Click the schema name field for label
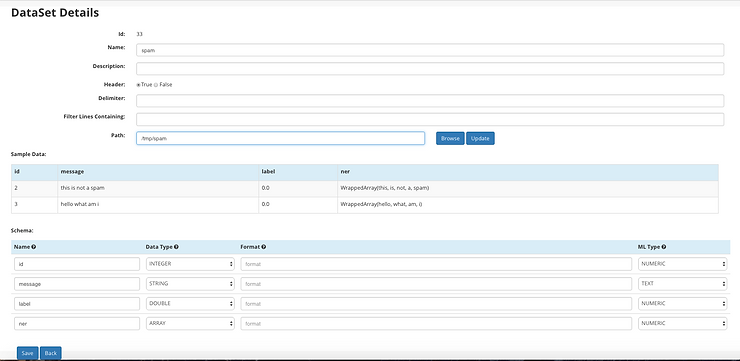 (77, 303)
